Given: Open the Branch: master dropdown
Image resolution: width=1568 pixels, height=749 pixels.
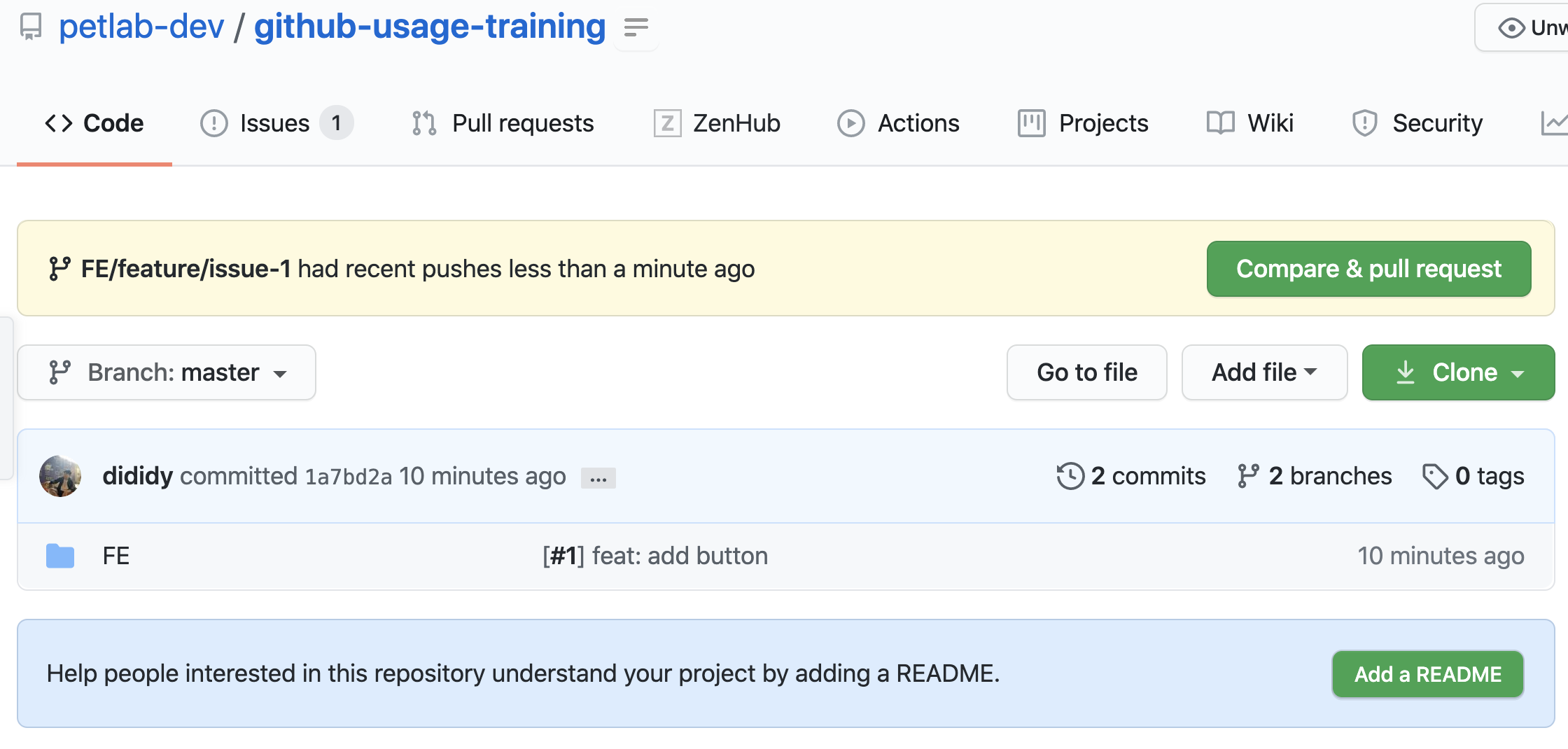Looking at the screenshot, I should [167, 372].
